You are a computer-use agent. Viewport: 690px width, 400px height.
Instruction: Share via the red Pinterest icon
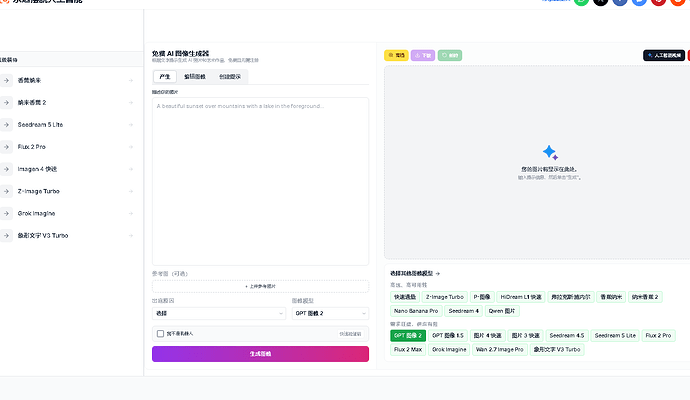[658, 1]
